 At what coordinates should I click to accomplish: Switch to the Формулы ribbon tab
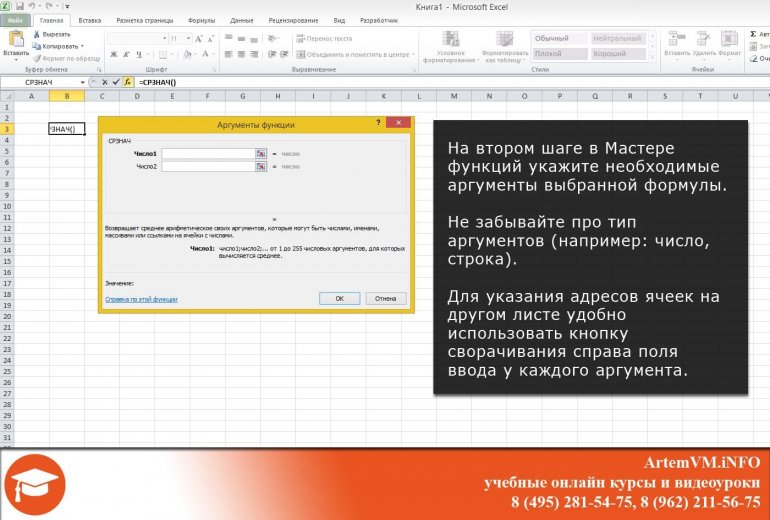coord(201,21)
